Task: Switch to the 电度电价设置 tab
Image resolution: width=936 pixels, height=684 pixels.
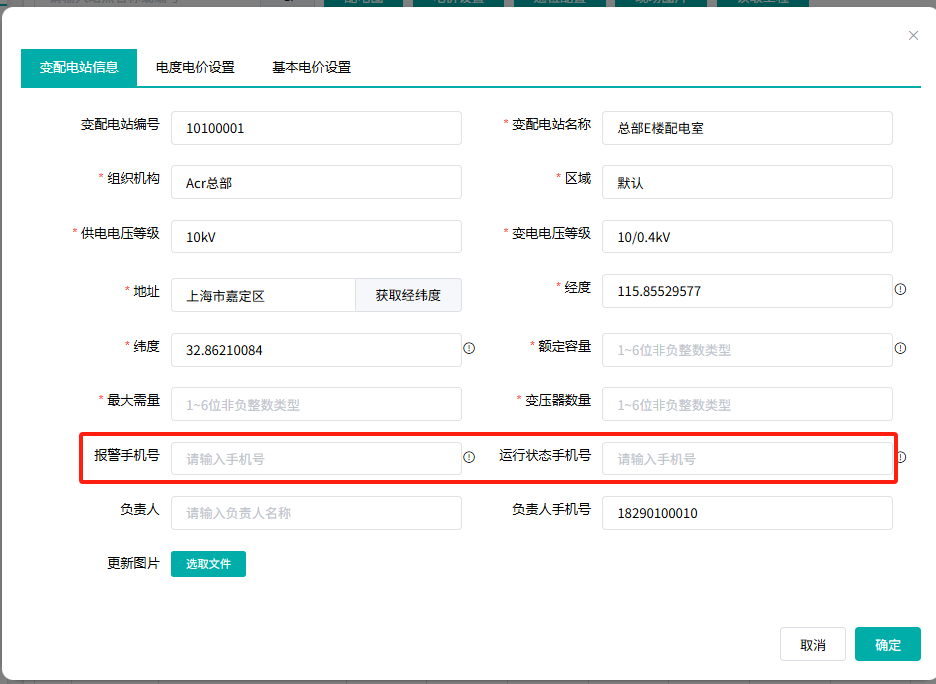Action: click(x=195, y=68)
